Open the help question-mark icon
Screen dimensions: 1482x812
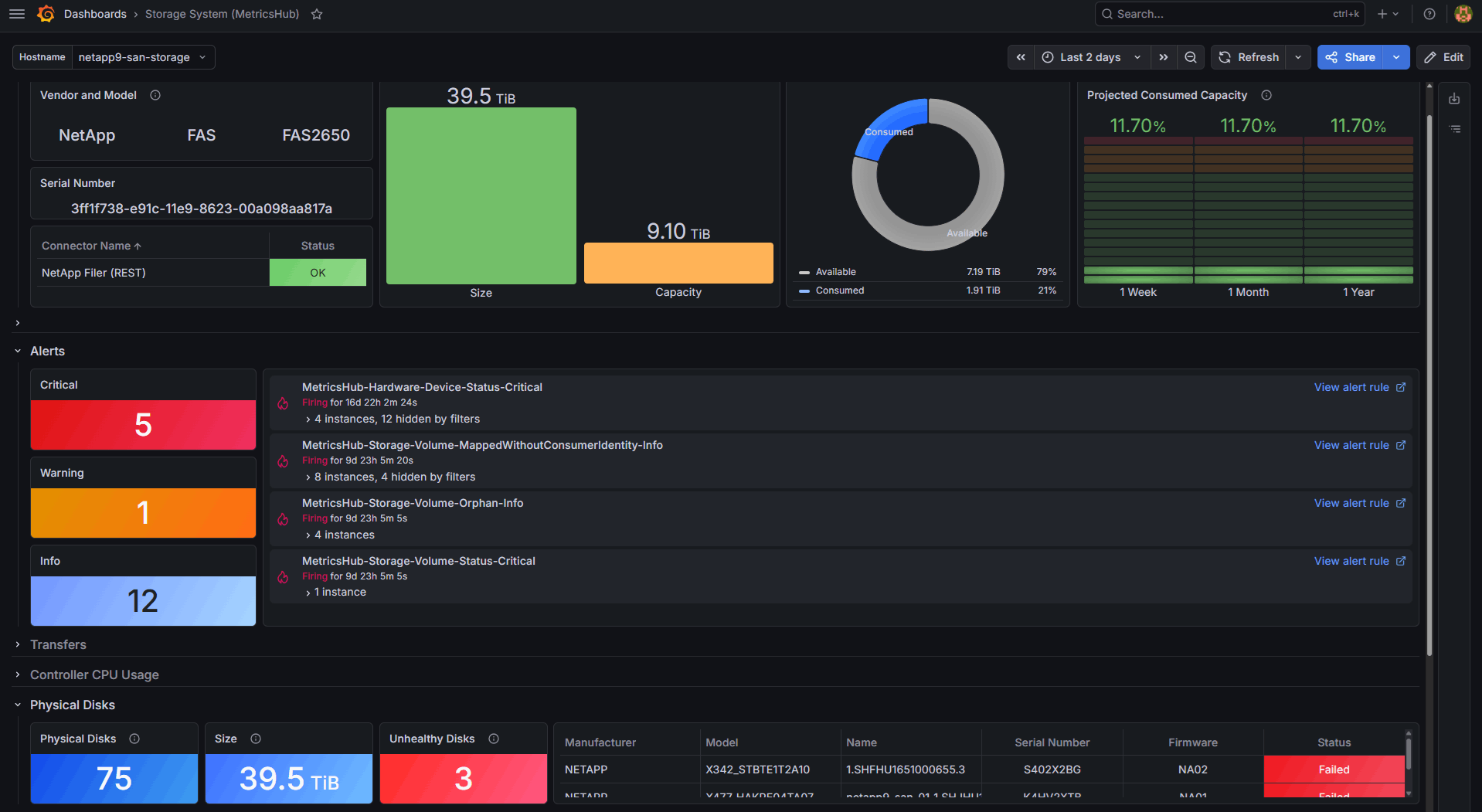(x=1429, y=14)
